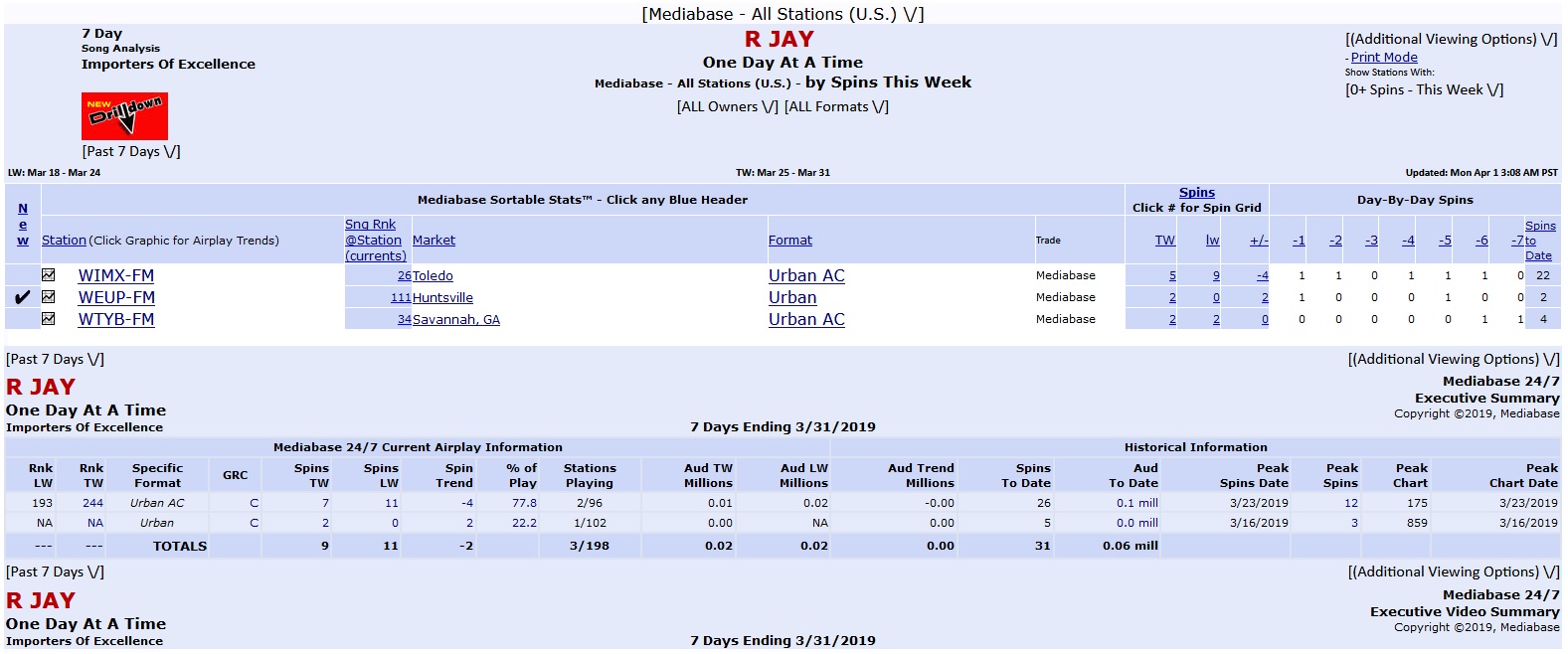1568x654 pixels.
Task: Sort by day -7 spins header
Action: tap(1517, 240)
